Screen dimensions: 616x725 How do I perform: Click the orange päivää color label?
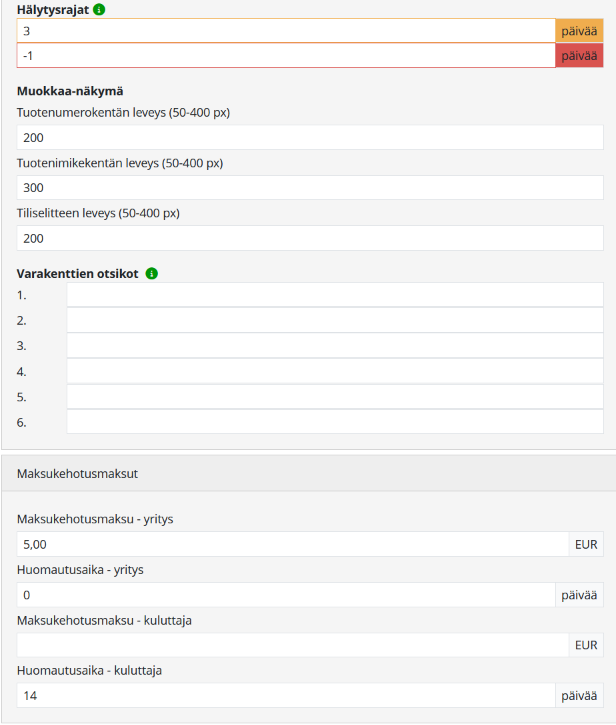[x=579, y=31]
